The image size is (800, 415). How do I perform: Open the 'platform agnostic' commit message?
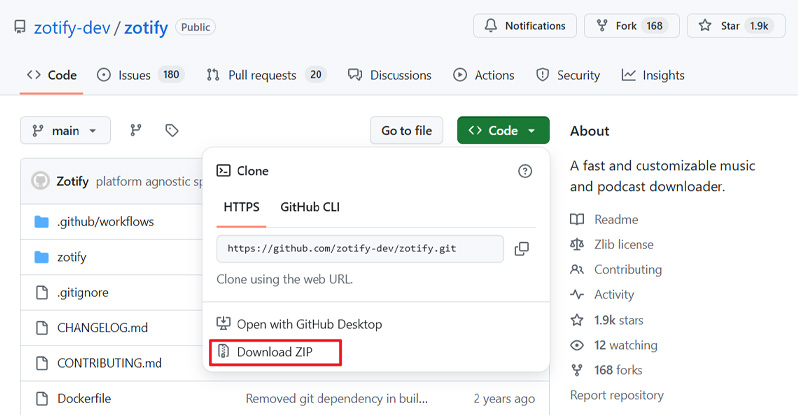(x=149, y=182)
